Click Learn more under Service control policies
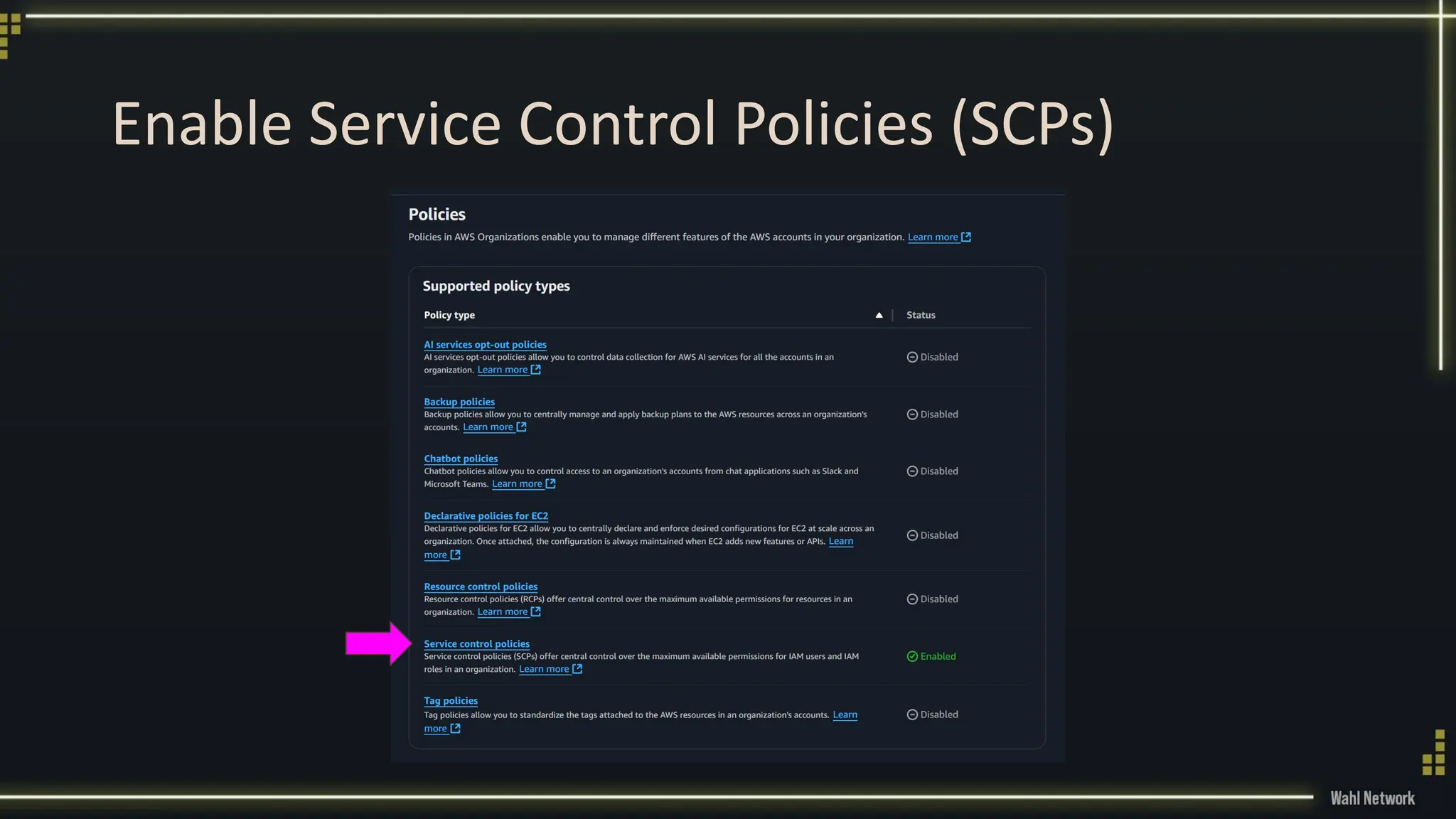Screen dimensions: 1456x819 (x=544, y=669)
